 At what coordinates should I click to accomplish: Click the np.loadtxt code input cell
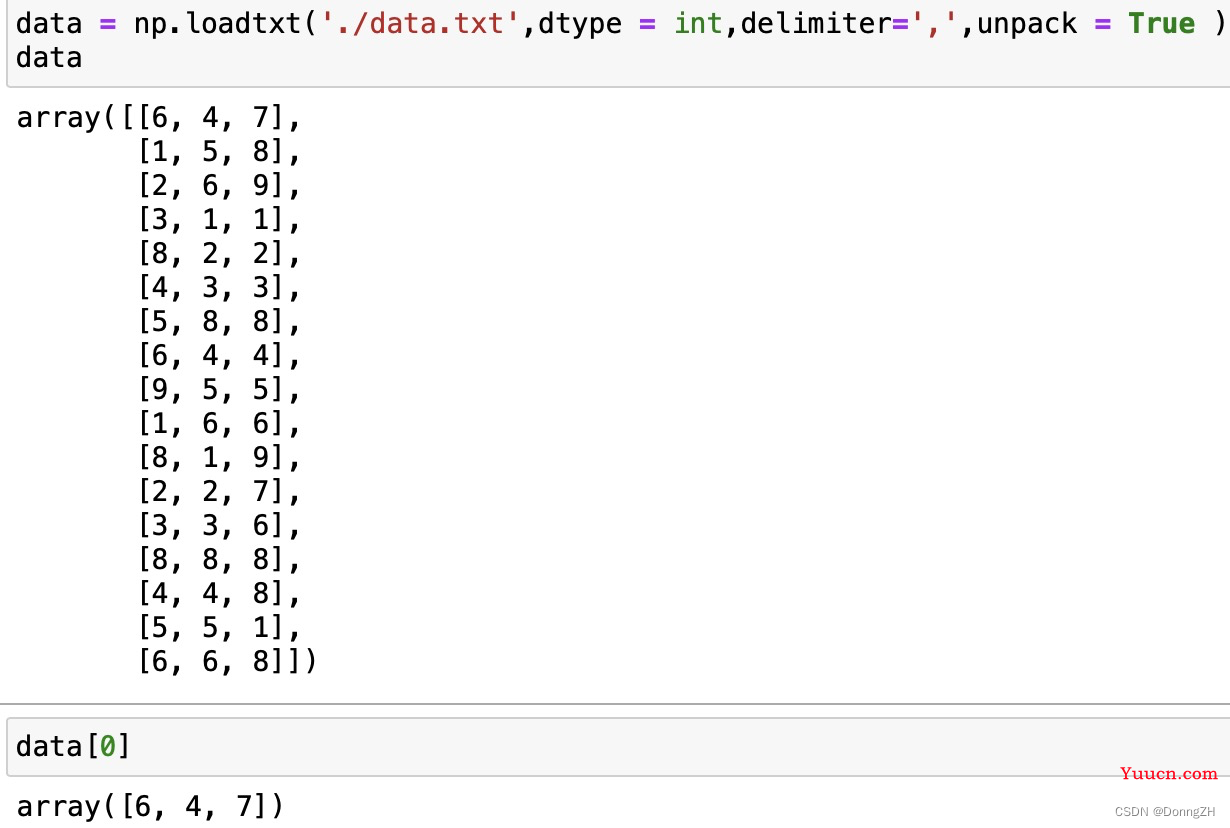tap(615, 42)
